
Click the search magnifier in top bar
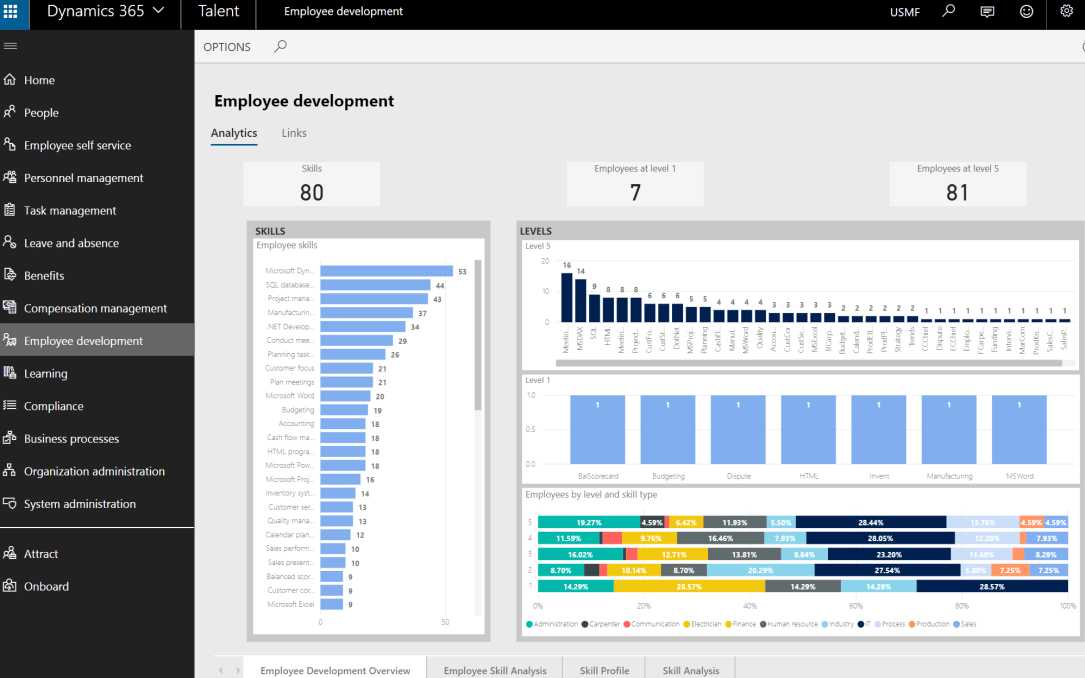click(949, 12)
